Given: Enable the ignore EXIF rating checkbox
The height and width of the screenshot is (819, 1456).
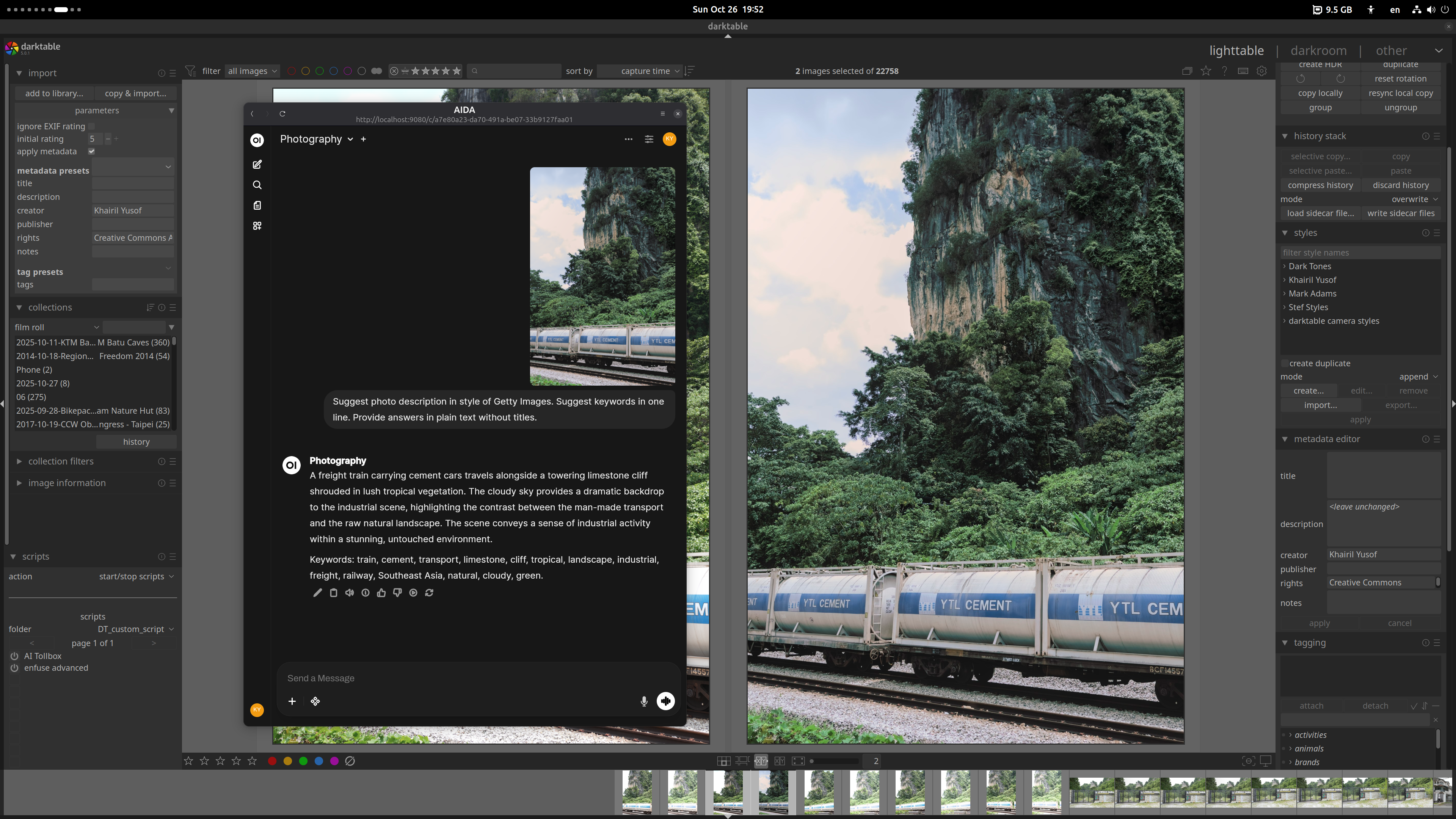Looking at the screenshot, I should (91, 126).
